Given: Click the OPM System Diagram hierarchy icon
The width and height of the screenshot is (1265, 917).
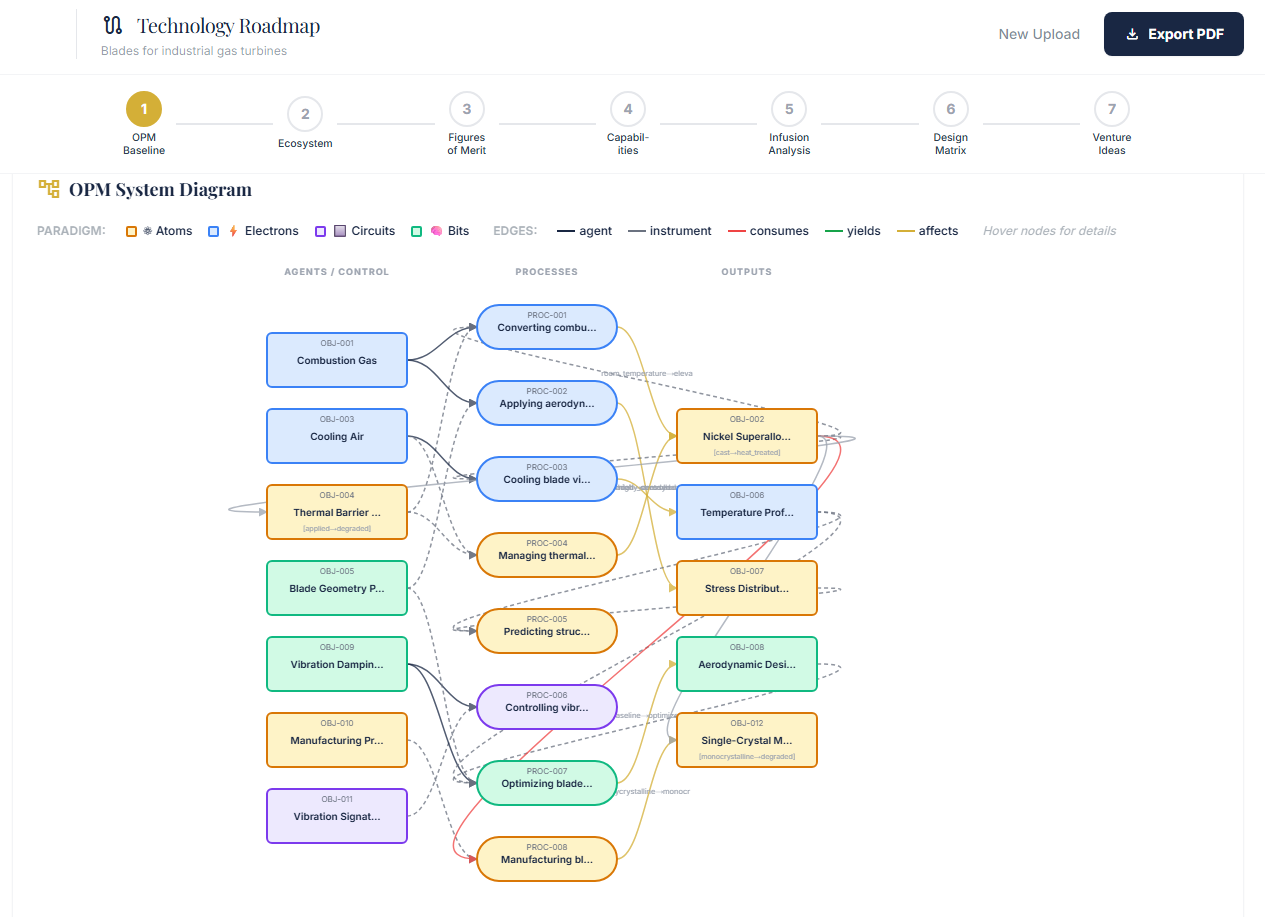Looking at the screenshot, I should [x=49, y=189].
